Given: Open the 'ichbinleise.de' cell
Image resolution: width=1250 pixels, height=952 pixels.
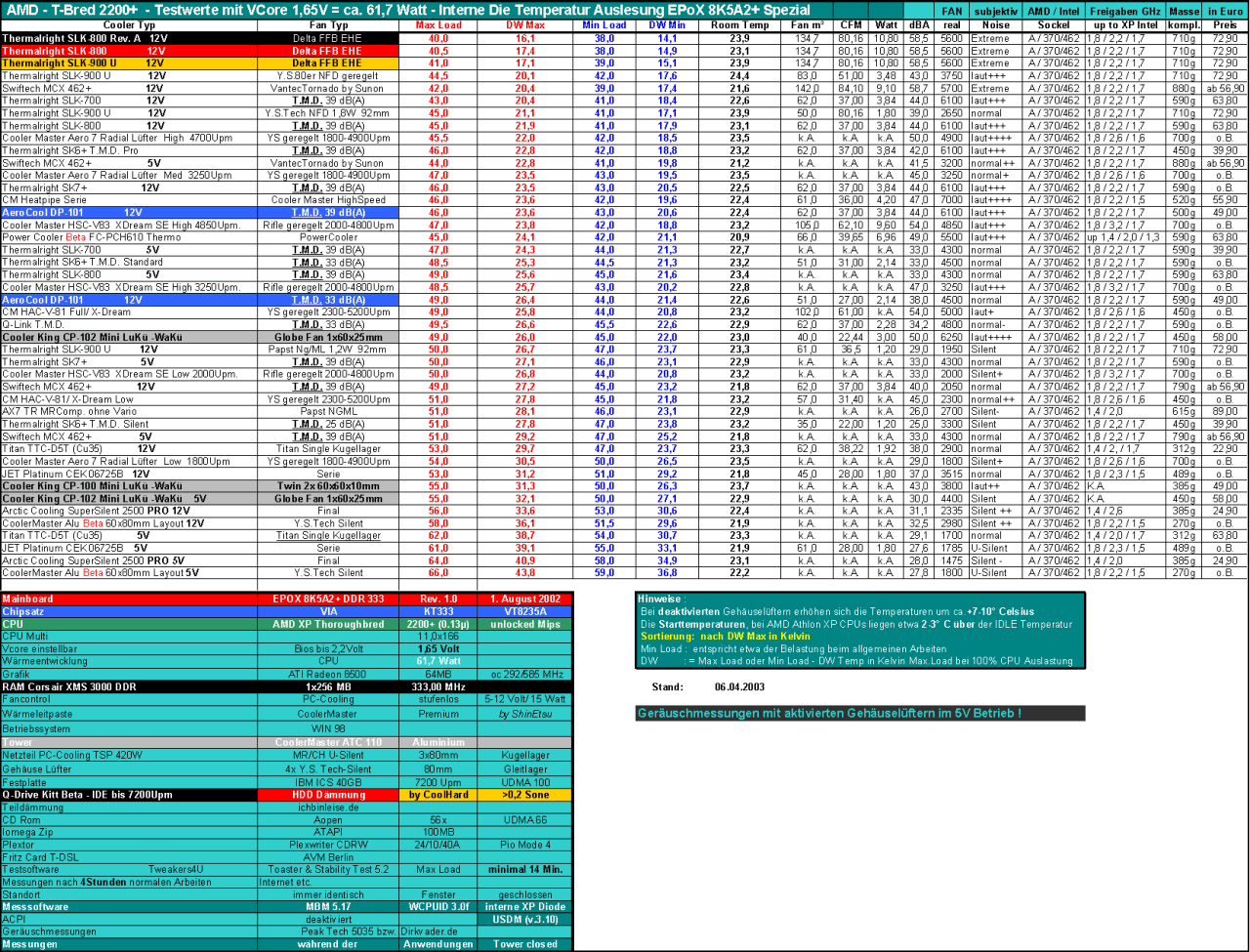Looking at the screenshot, I should click(x=327, y=807).
